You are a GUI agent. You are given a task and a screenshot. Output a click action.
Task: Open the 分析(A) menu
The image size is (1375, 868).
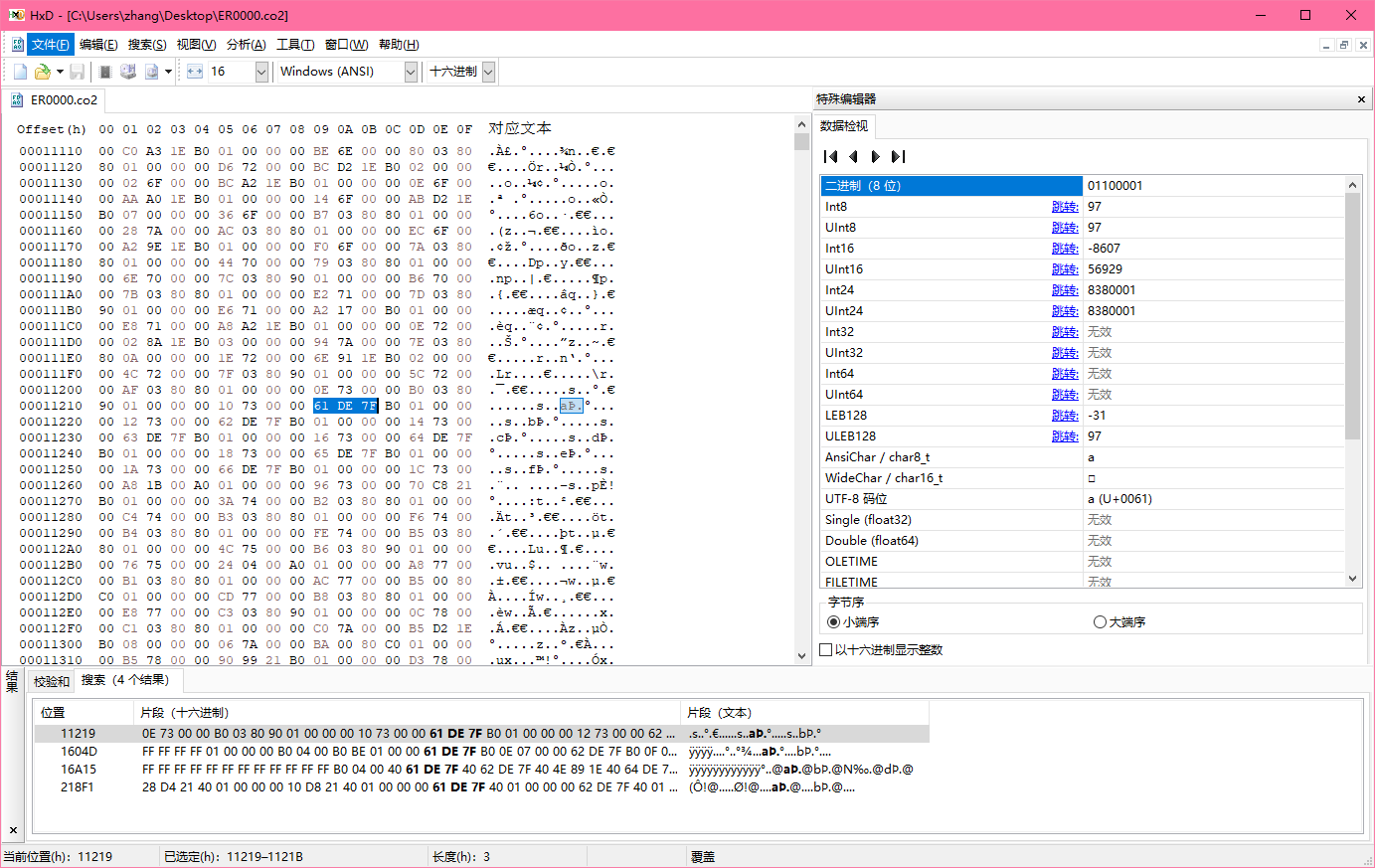[246, 45]
